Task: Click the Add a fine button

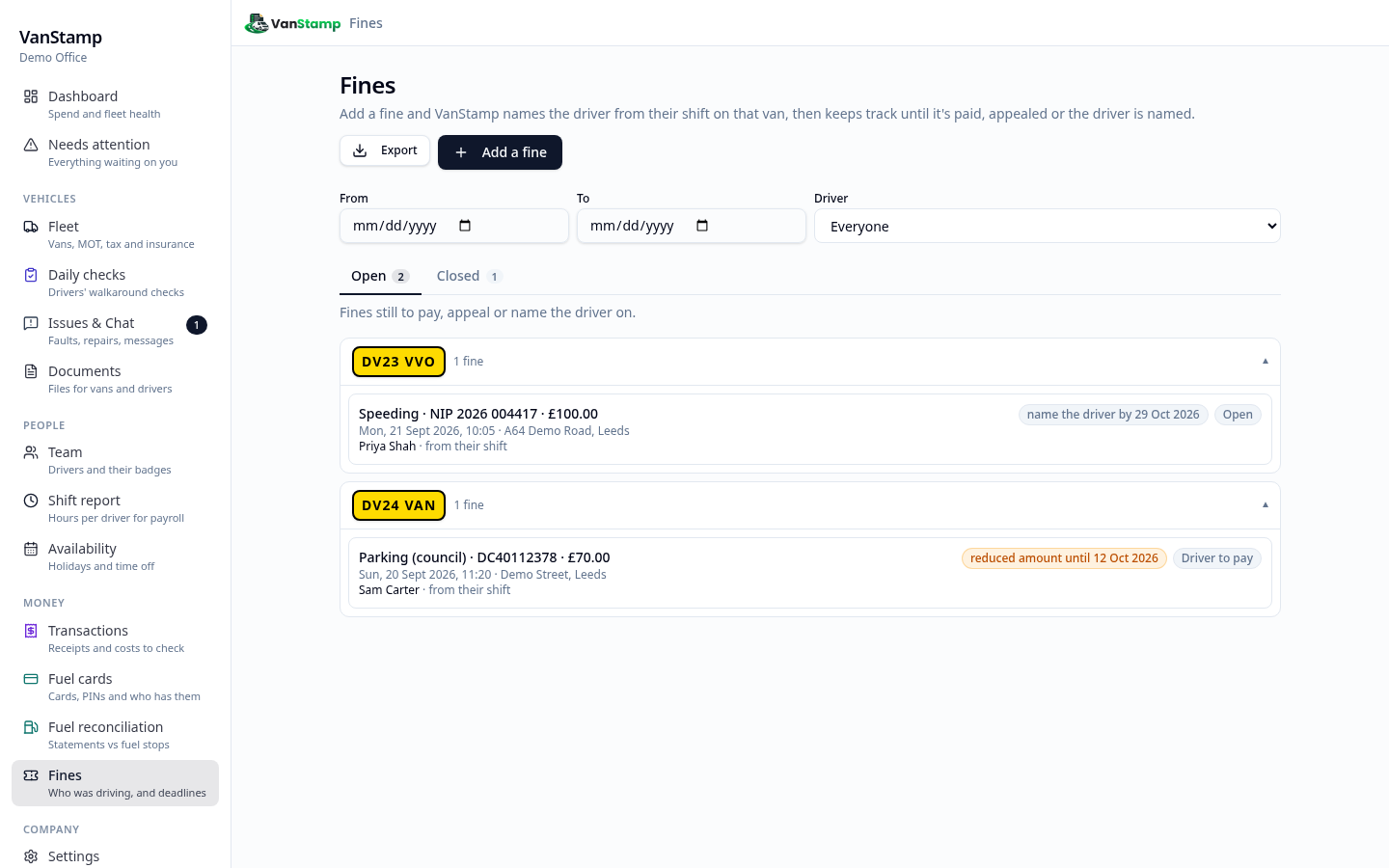Action: 500,152
